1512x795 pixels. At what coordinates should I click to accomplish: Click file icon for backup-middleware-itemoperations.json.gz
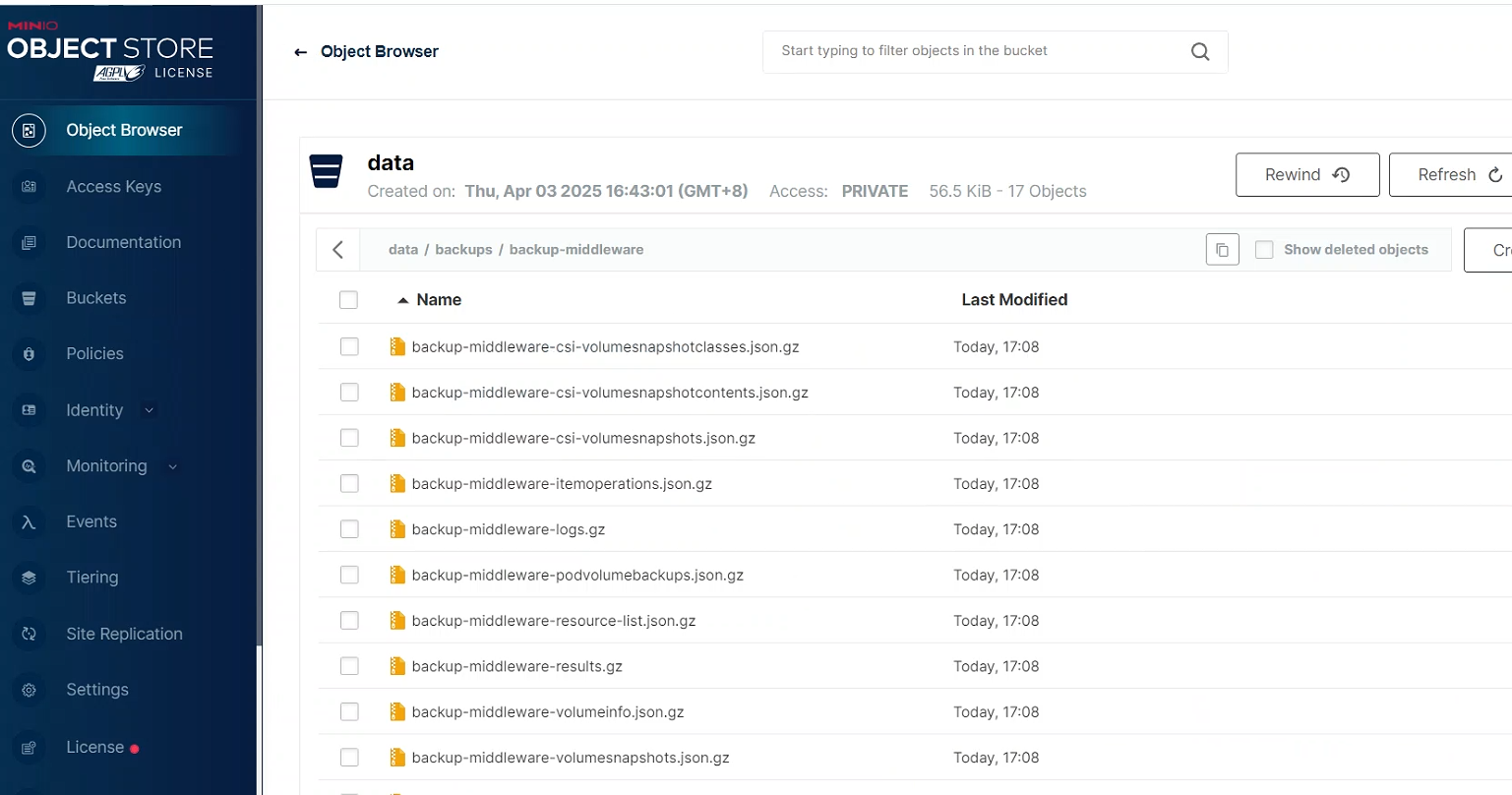397,483
